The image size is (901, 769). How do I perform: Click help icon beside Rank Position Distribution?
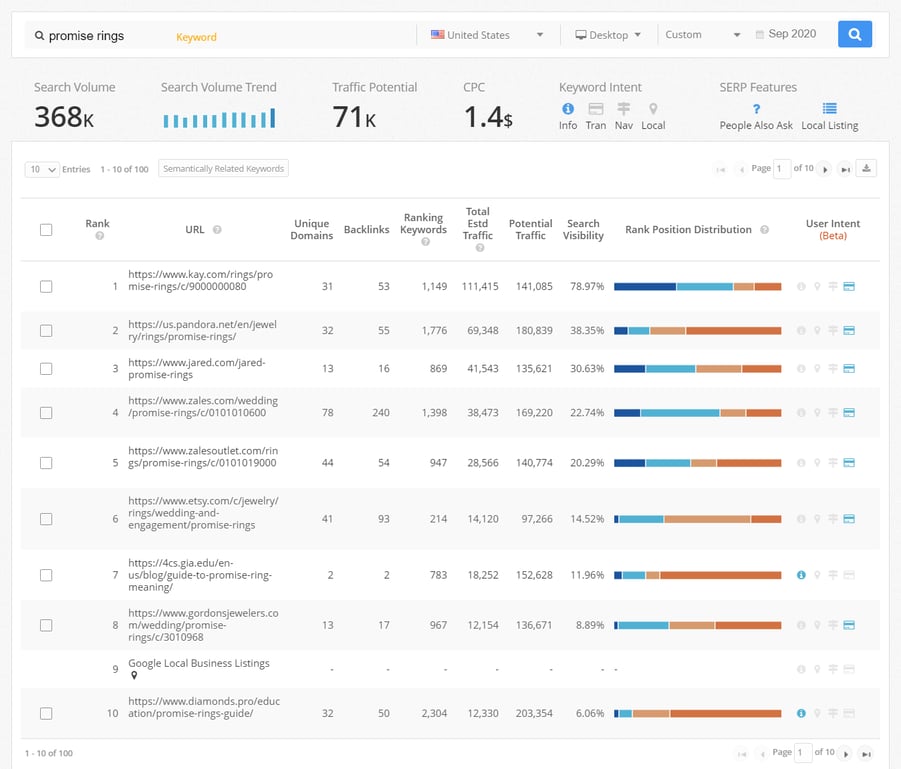[x=764, y=229]
